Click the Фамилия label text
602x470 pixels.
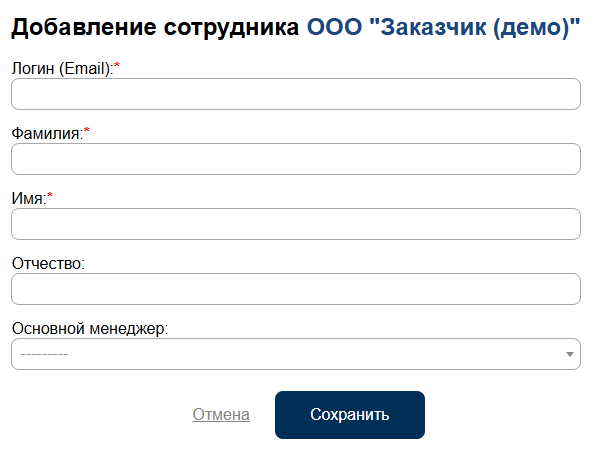tap(46, 133)
